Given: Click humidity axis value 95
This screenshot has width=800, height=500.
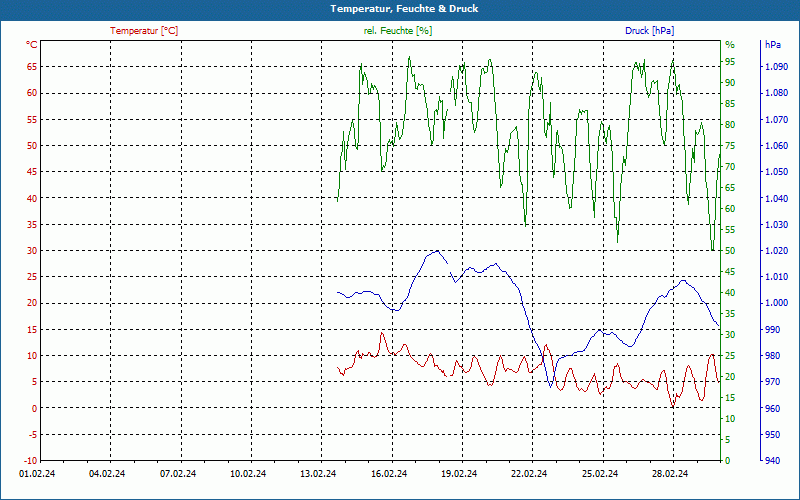Looking at the screenshot, I should coord(731,62).
